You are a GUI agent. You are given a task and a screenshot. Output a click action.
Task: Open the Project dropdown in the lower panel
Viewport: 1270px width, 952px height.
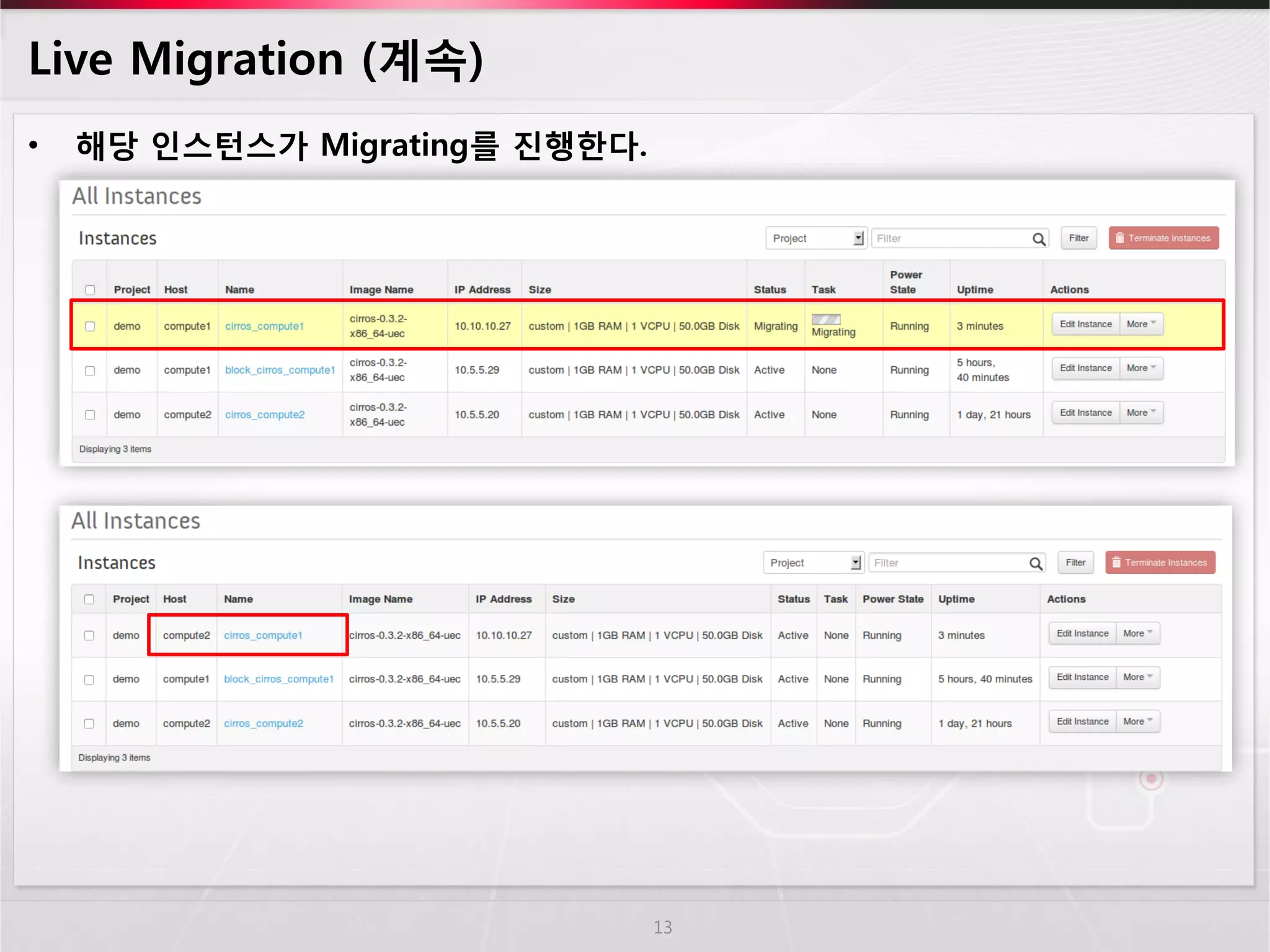814,563
